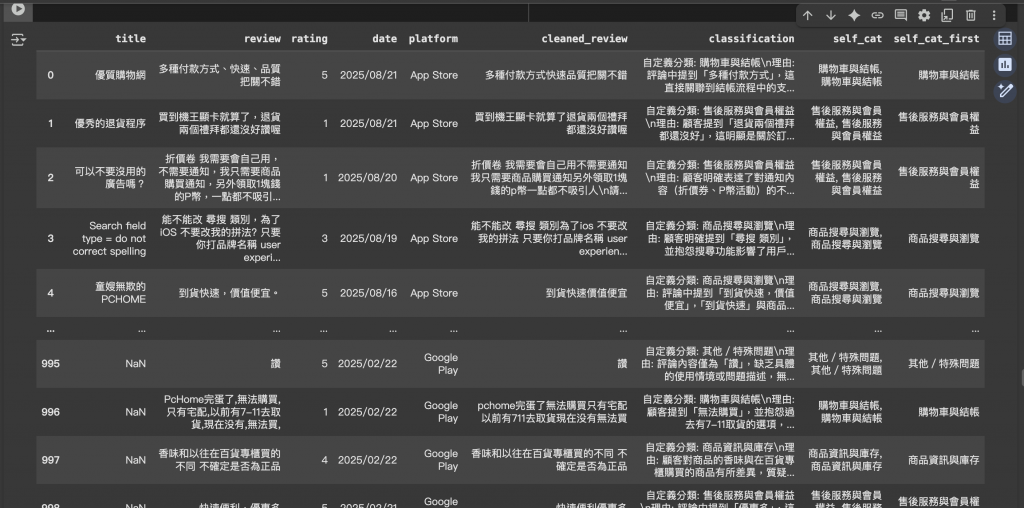Click self_cat_first '購物車與結帳' in row 996
This screenshot has height=508, width=1024.
tap(949, 412)
